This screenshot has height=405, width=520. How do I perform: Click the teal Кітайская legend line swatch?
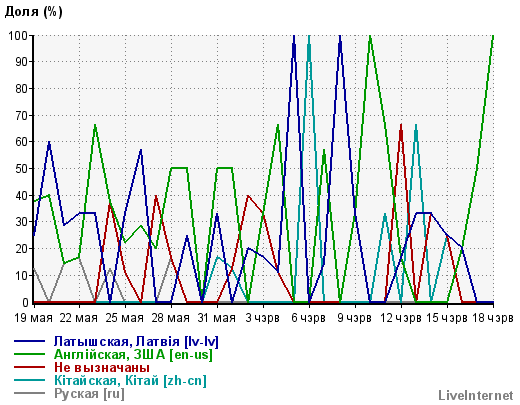tap(29, 380)
